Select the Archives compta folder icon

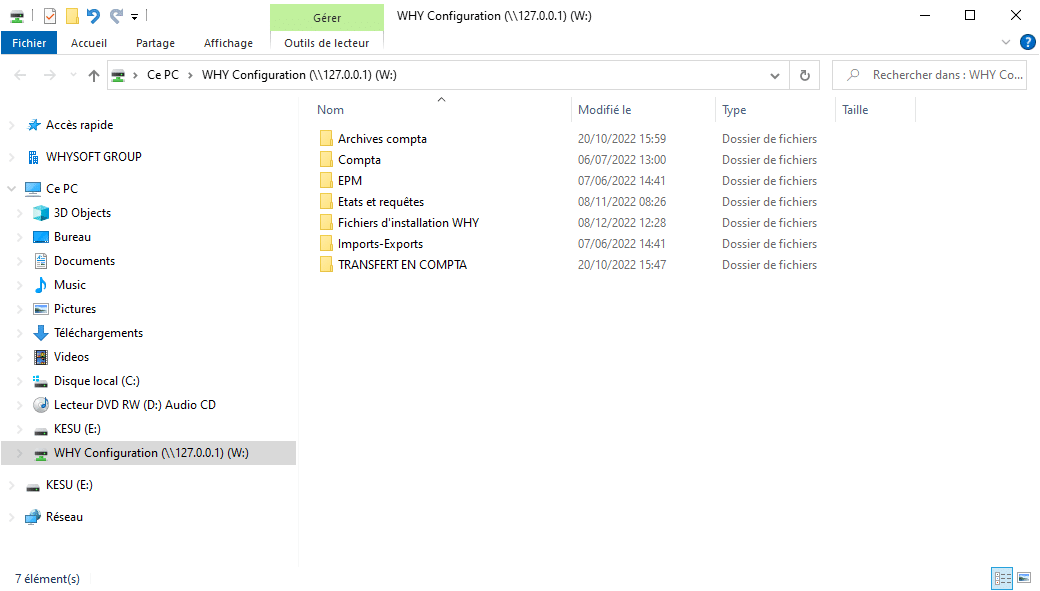tap(326, 138)
